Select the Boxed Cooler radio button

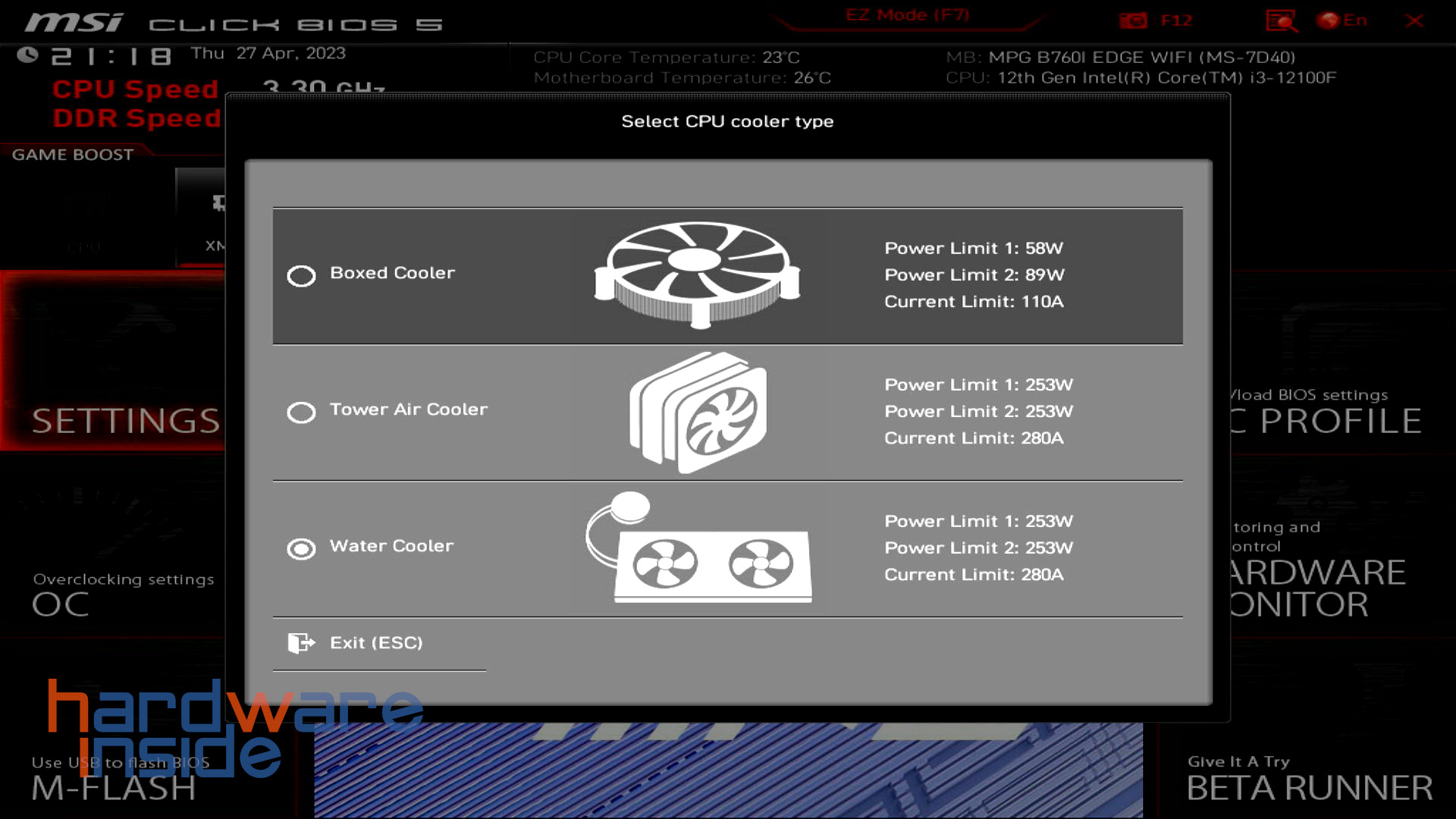301,276
